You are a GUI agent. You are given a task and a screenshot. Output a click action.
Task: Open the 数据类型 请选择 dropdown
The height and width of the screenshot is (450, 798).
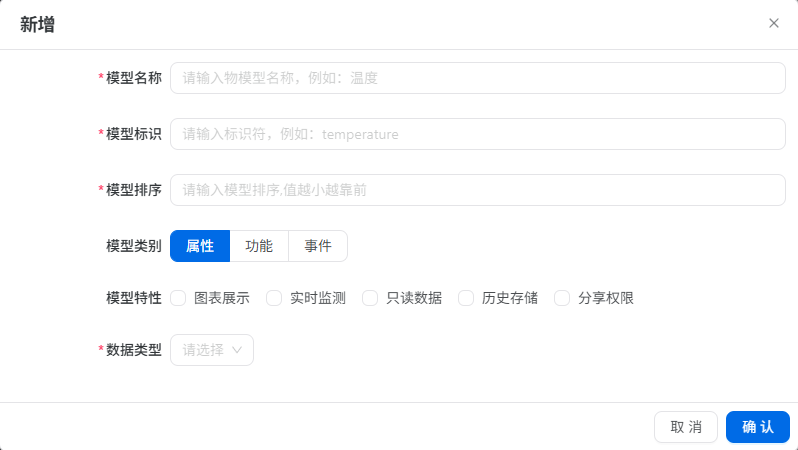[212, 350]
